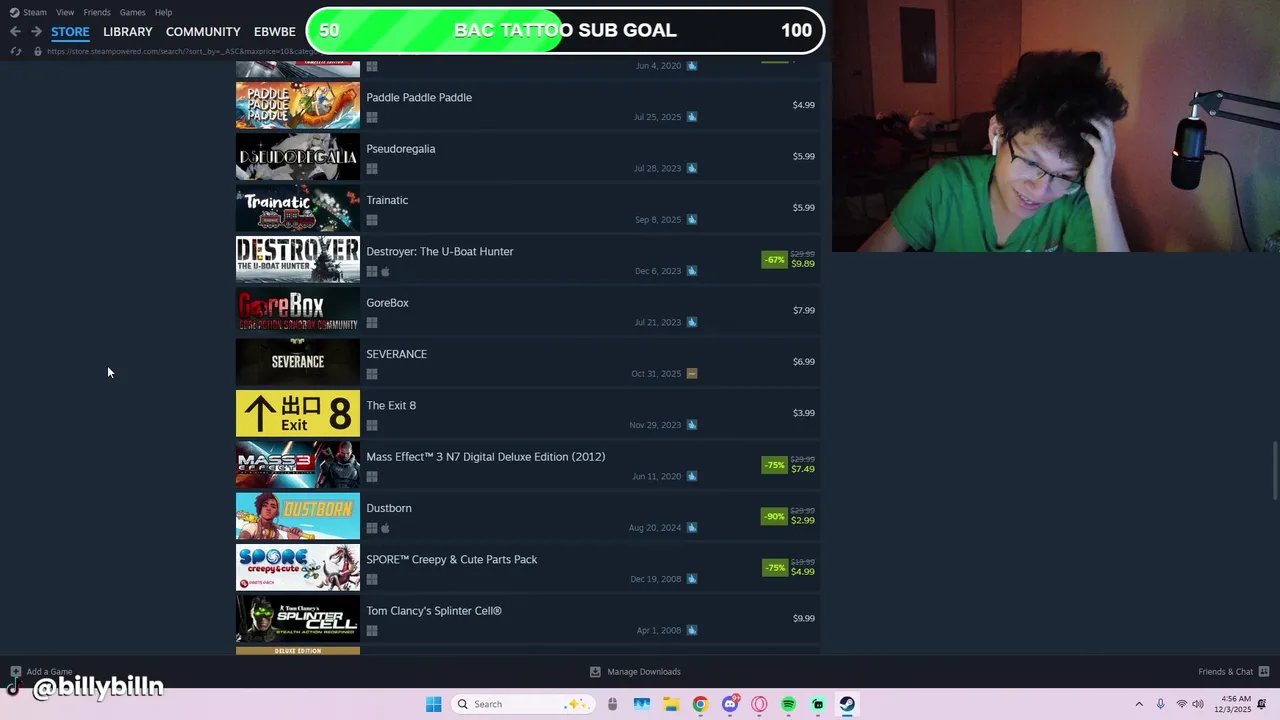Viewport: 1280px width, 720px height.
Task: Click the -67% discount badge for Destroyer
Action: (x=775, y=260)
